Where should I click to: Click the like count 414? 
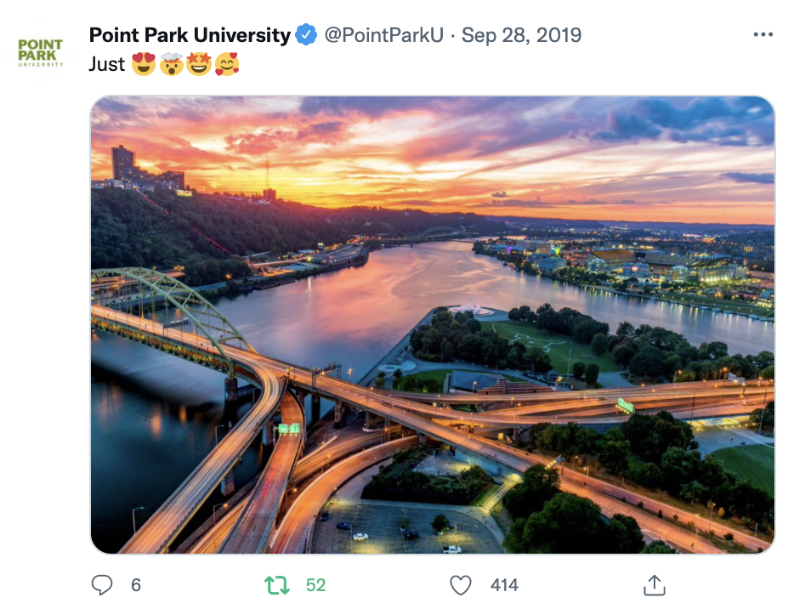tap(505, 585)
